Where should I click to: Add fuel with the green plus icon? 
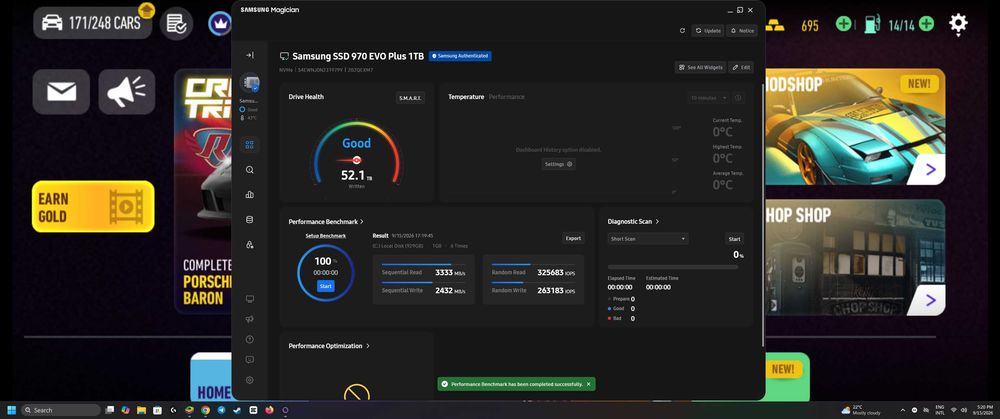click(x=926, y=24)
